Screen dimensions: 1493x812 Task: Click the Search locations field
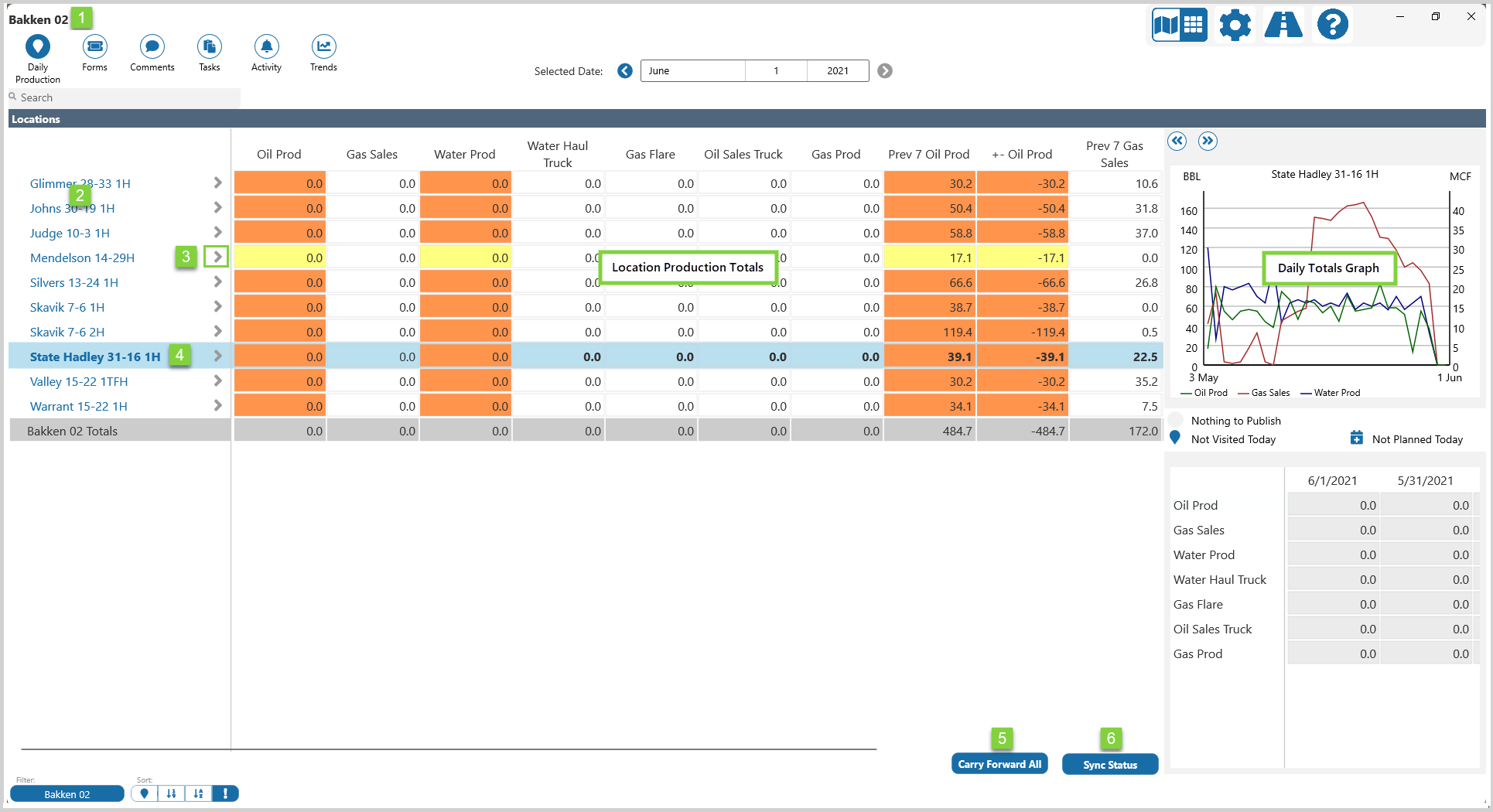pos(124,97)
